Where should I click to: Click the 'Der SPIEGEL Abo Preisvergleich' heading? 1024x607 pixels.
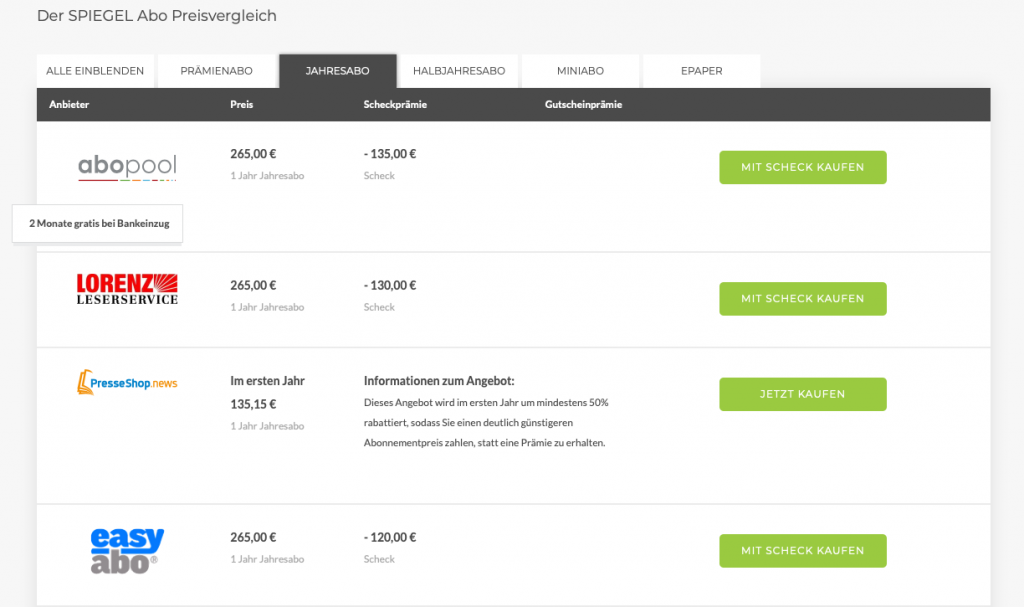157,16
